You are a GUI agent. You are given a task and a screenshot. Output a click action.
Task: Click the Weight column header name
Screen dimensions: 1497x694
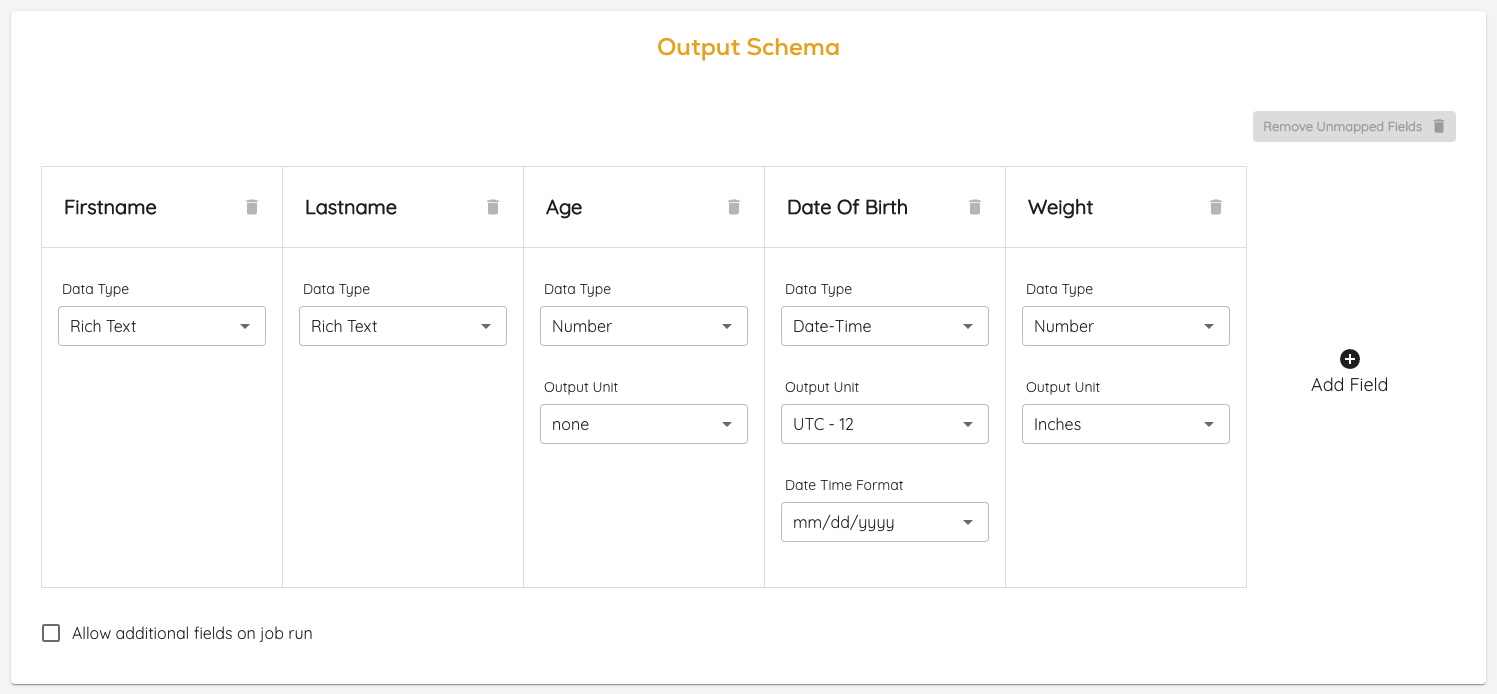click(1060, 207)
